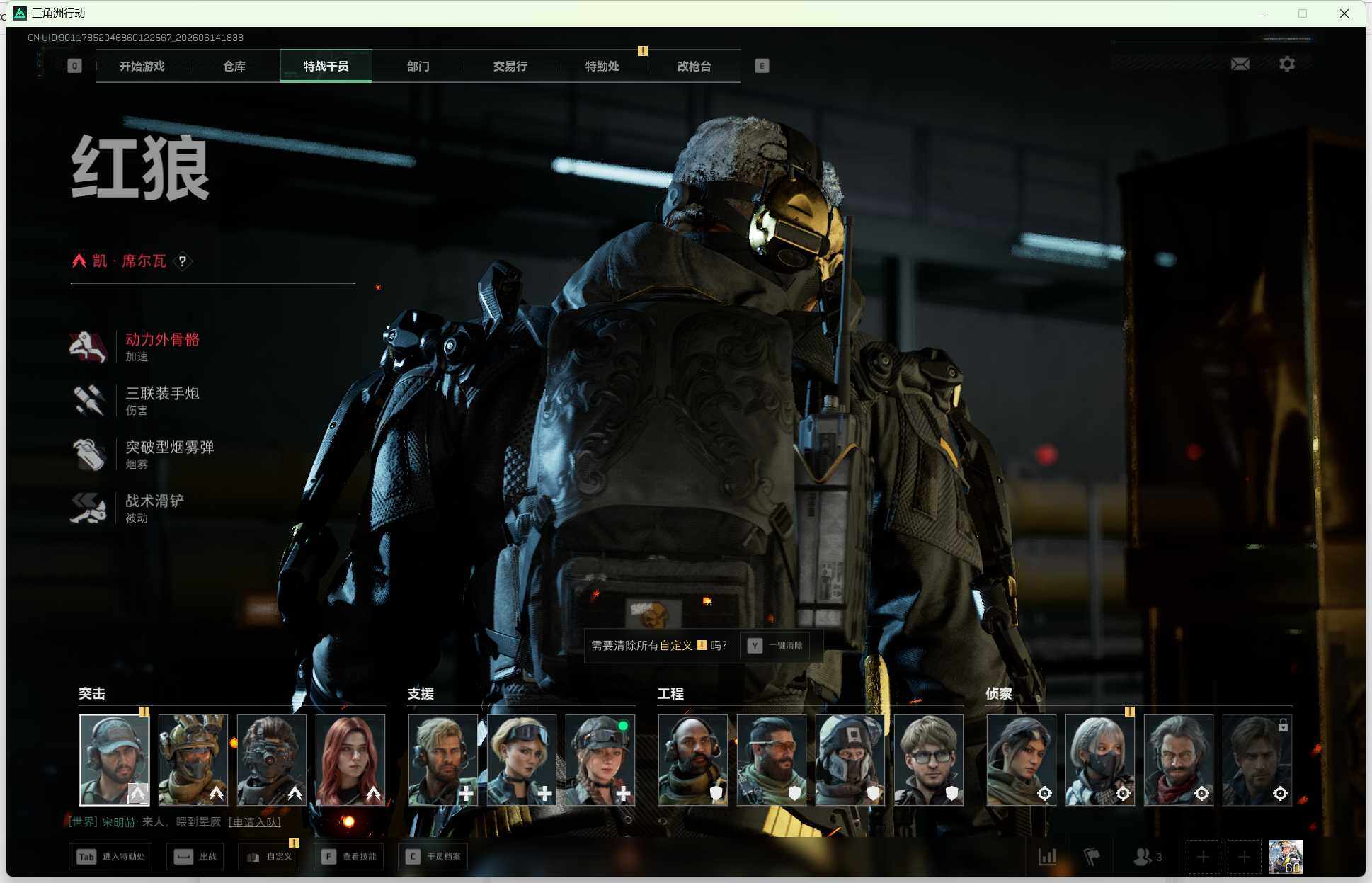Screen dimensions: 1372x883
Task: Select the red-scarf bearded 侦察 operator portrait
Action: [1179, 760]
